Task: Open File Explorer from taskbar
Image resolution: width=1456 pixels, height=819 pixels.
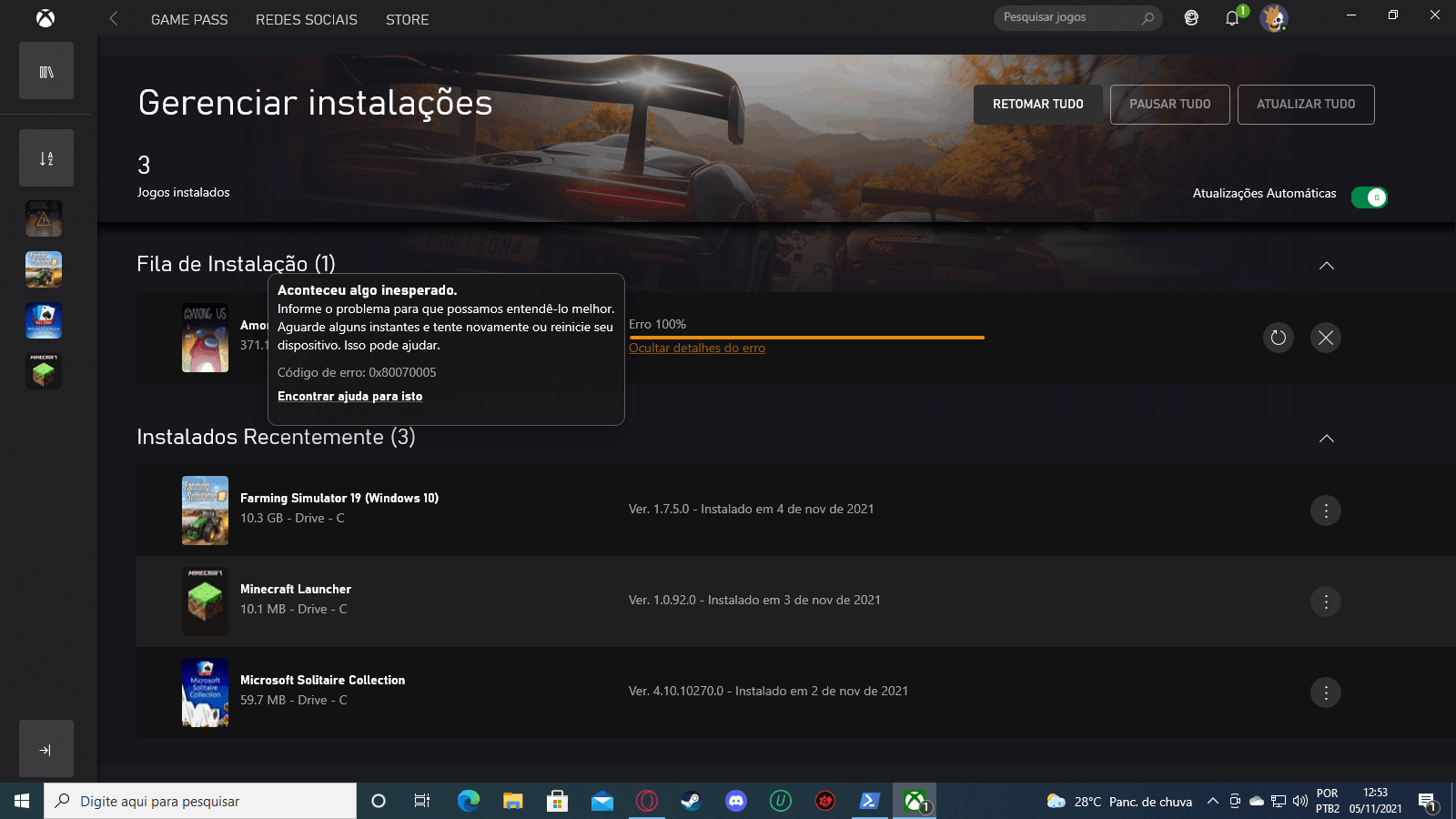Action: tap(513, 801)
